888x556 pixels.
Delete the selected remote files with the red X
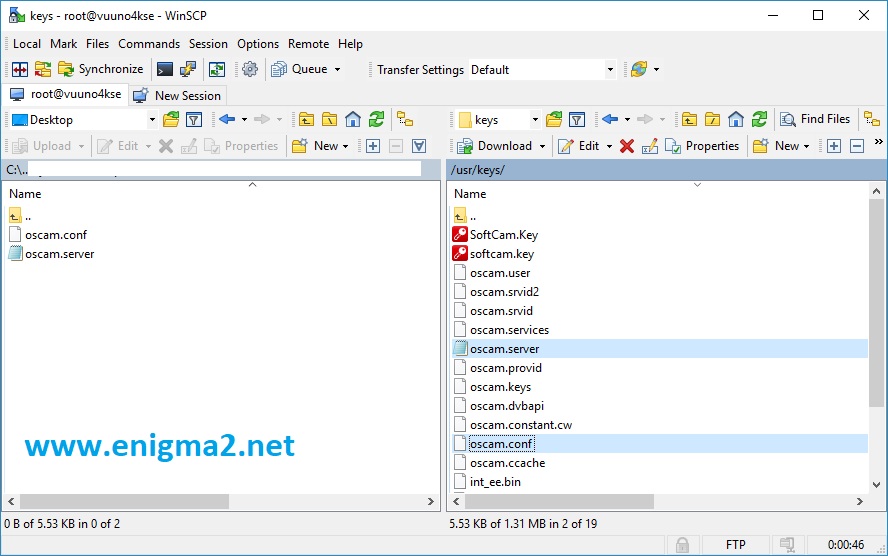pos(627,146)
